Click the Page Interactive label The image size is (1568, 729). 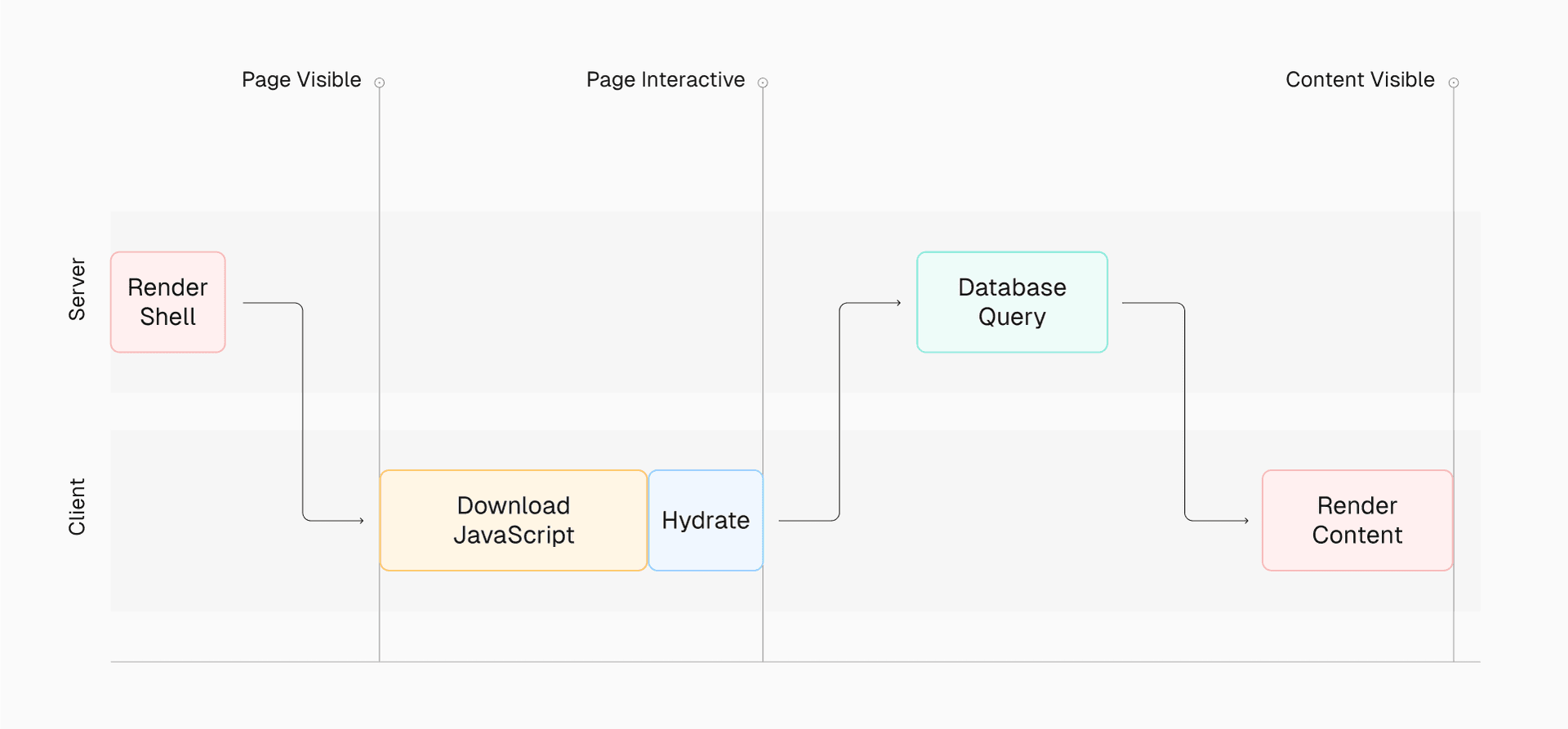pos(665,80)
